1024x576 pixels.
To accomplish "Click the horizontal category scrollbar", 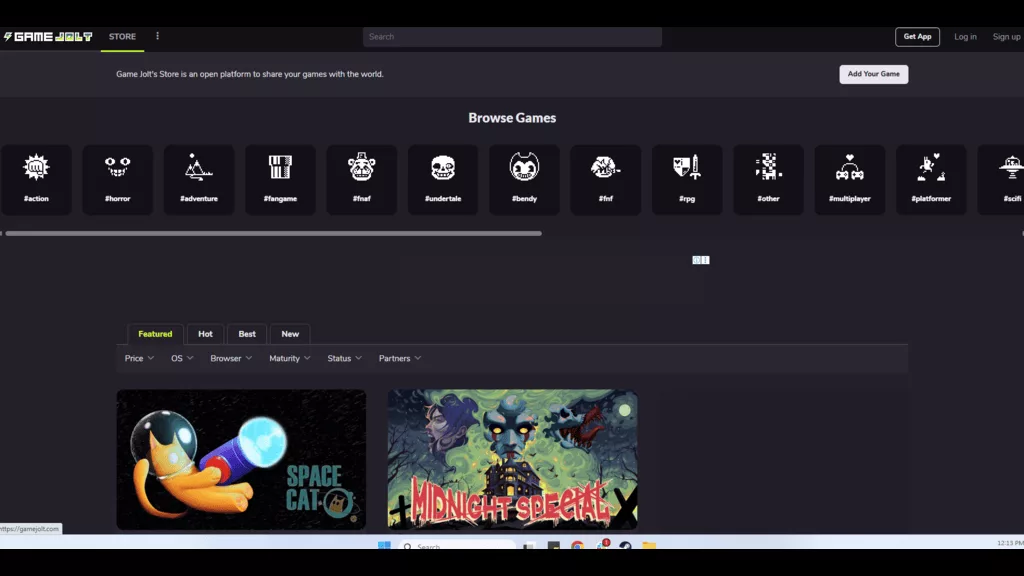I will coord(273,233).
